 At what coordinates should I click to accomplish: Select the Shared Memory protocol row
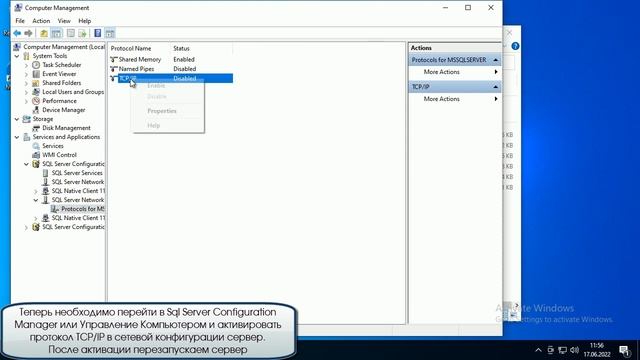click(x=171, y=60)
